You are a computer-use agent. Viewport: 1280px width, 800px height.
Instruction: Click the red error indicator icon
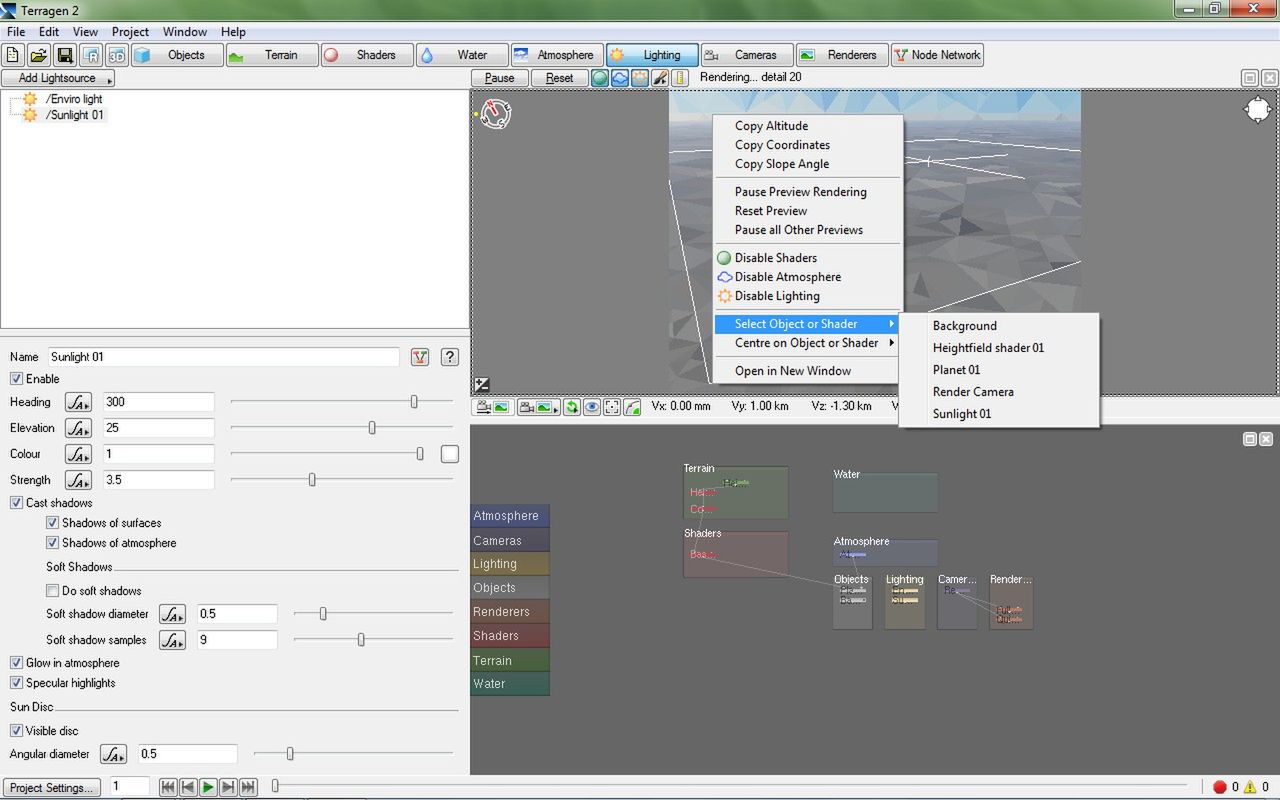(1219, 787)
